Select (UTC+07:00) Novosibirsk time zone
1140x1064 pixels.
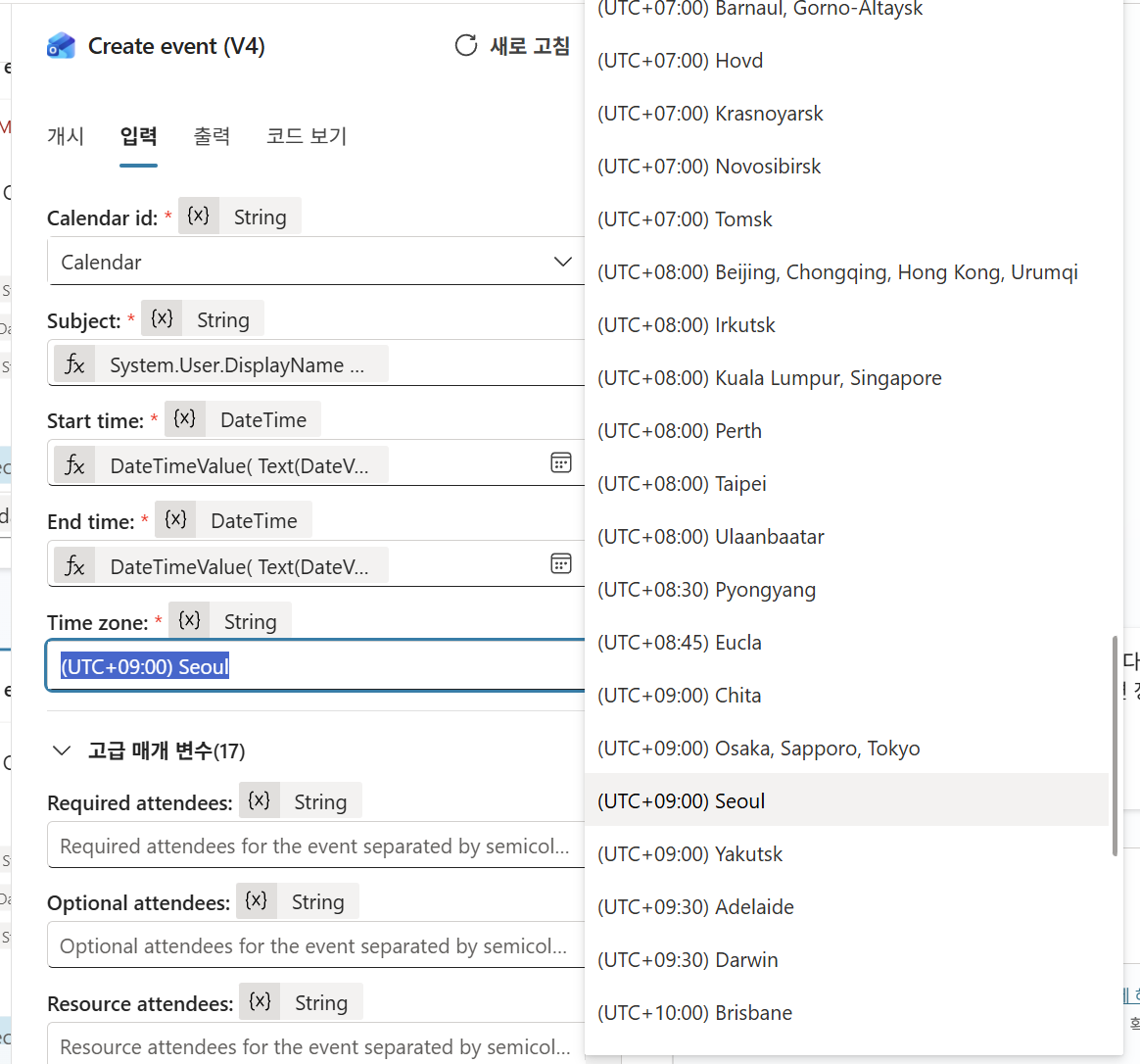pos(847,167)
